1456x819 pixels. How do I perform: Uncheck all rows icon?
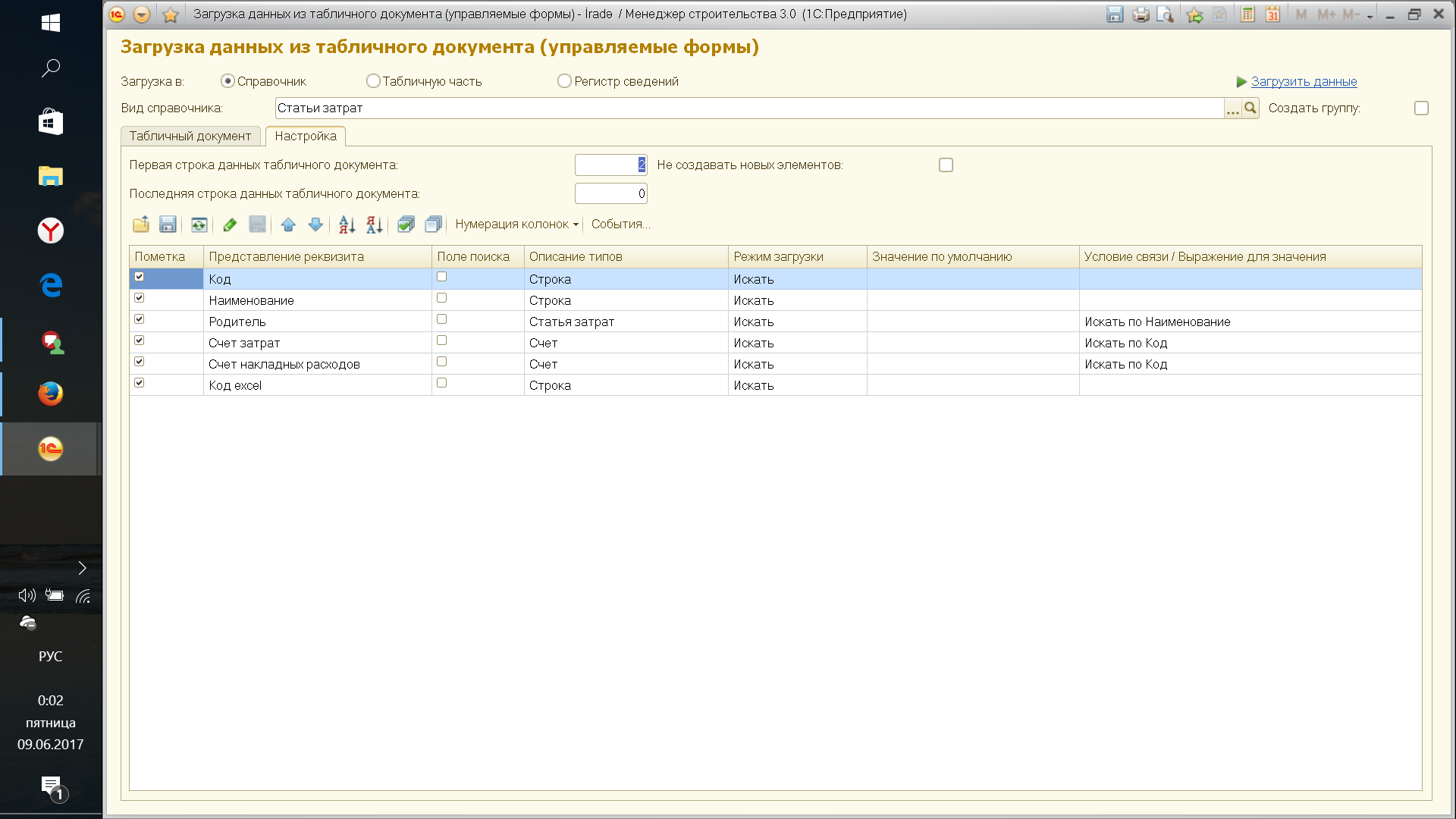coord(433,224)
